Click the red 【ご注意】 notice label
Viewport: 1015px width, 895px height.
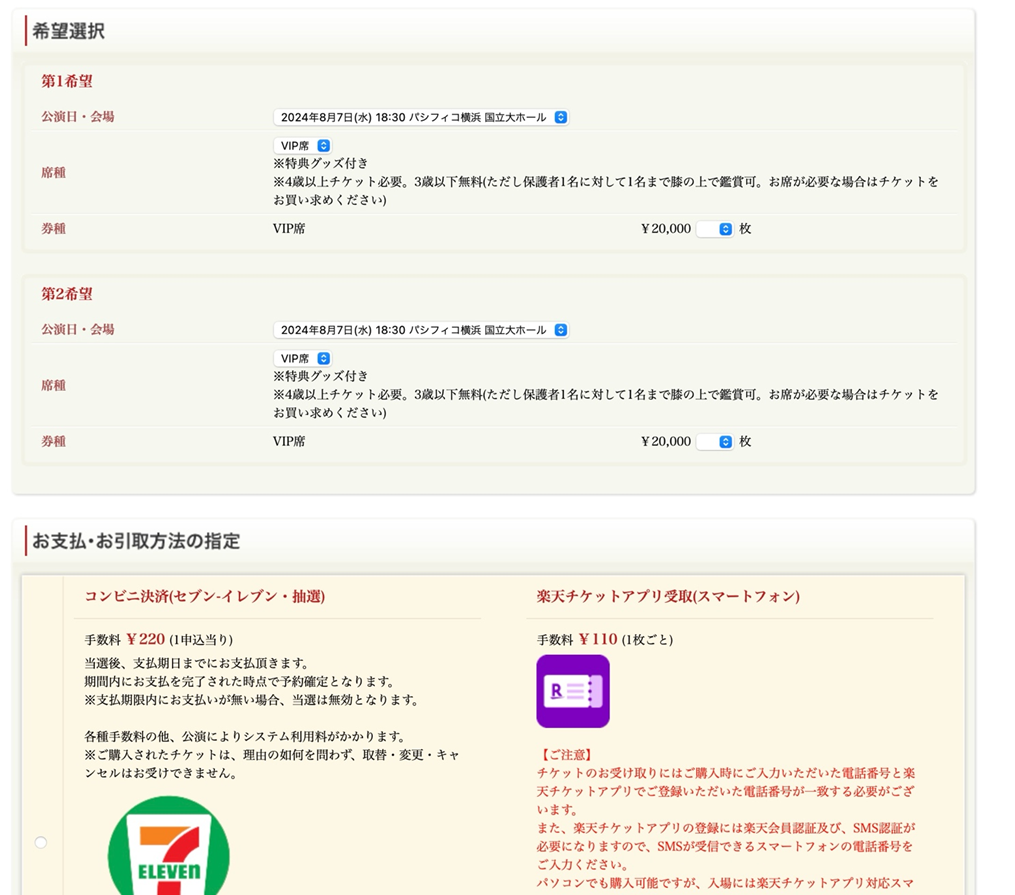tap(565, 755)
